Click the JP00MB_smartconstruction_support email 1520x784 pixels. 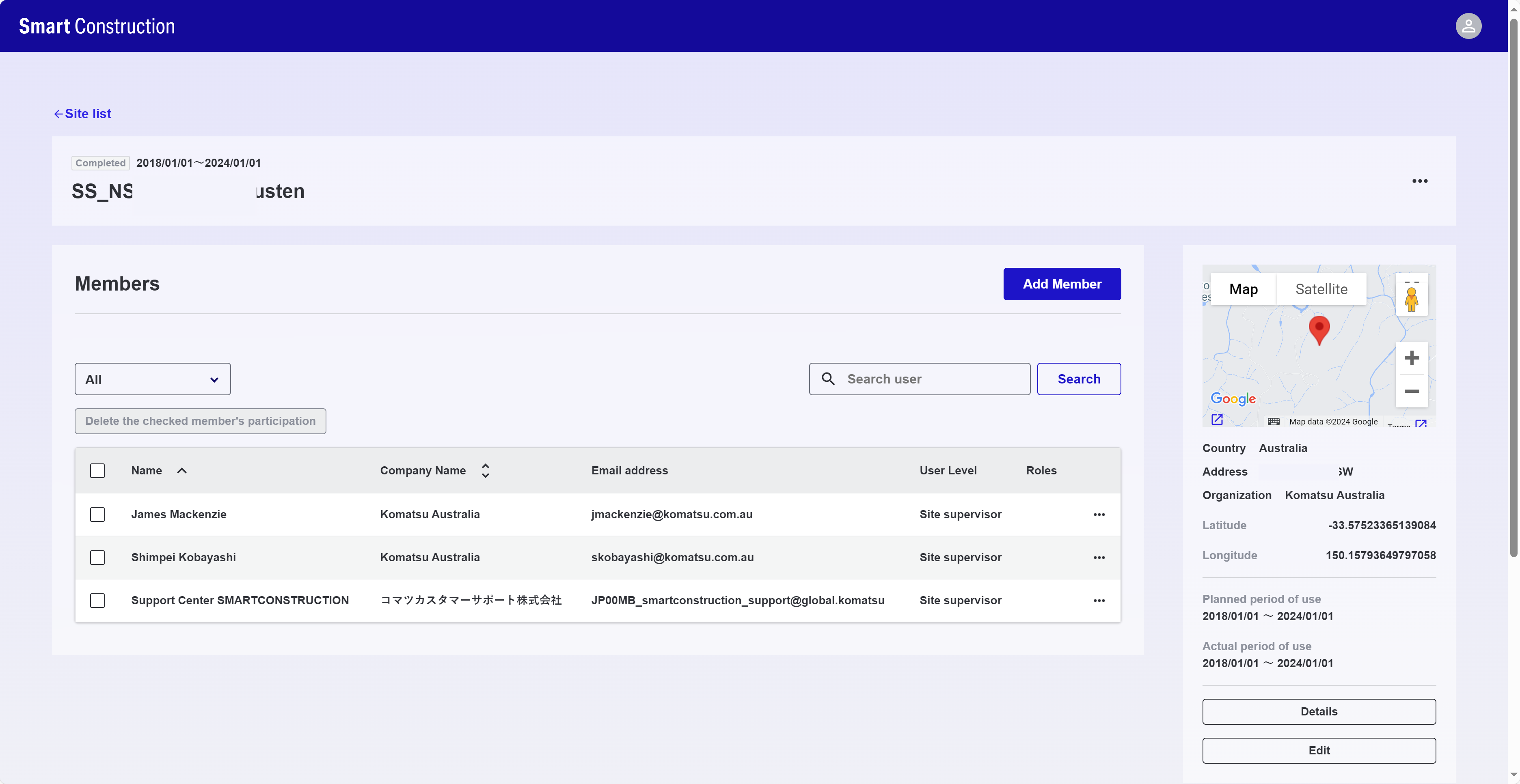pyautogui.click(x=738, y=601)
